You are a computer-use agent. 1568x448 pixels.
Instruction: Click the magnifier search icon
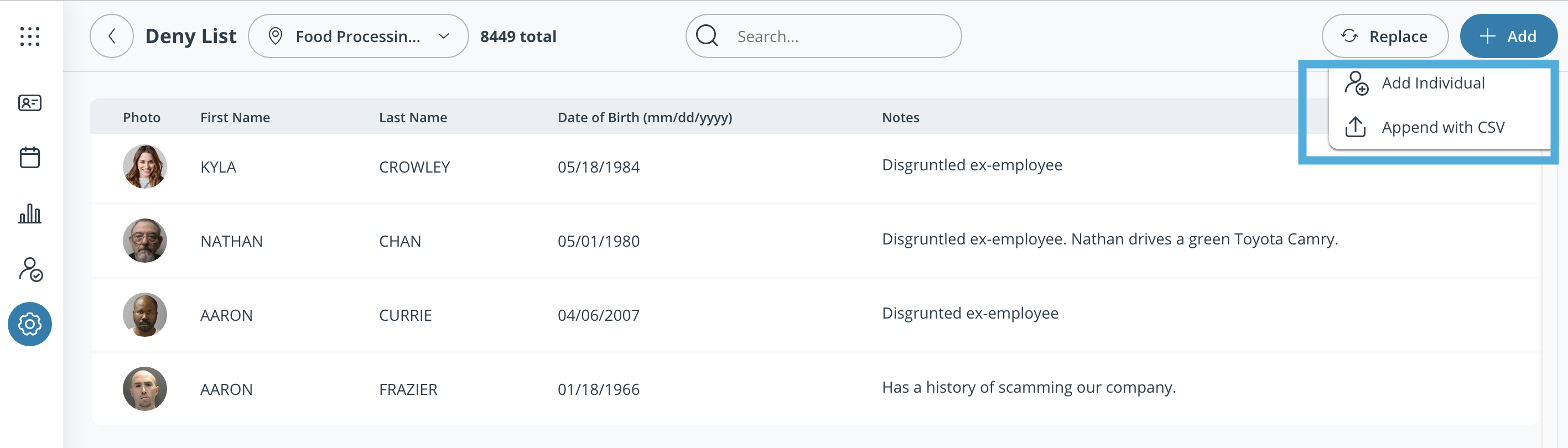707,37
